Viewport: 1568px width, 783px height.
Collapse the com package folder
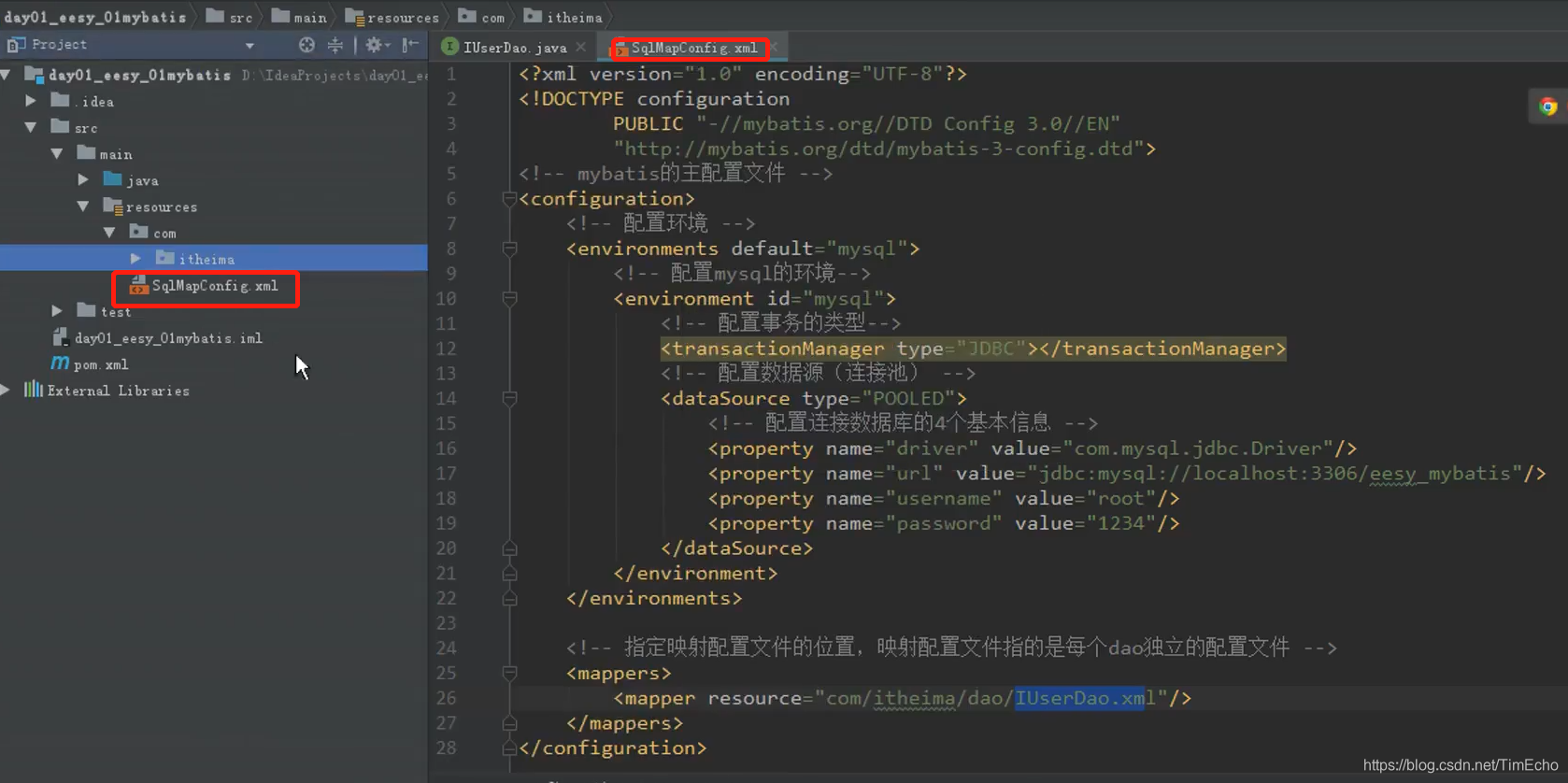pos(110,232)
